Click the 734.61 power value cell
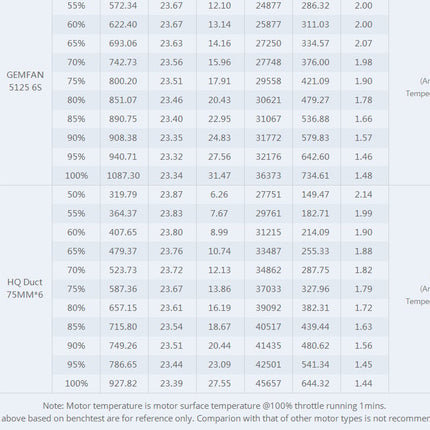Screen dimensions: 430x430 (x=315, y=176)
